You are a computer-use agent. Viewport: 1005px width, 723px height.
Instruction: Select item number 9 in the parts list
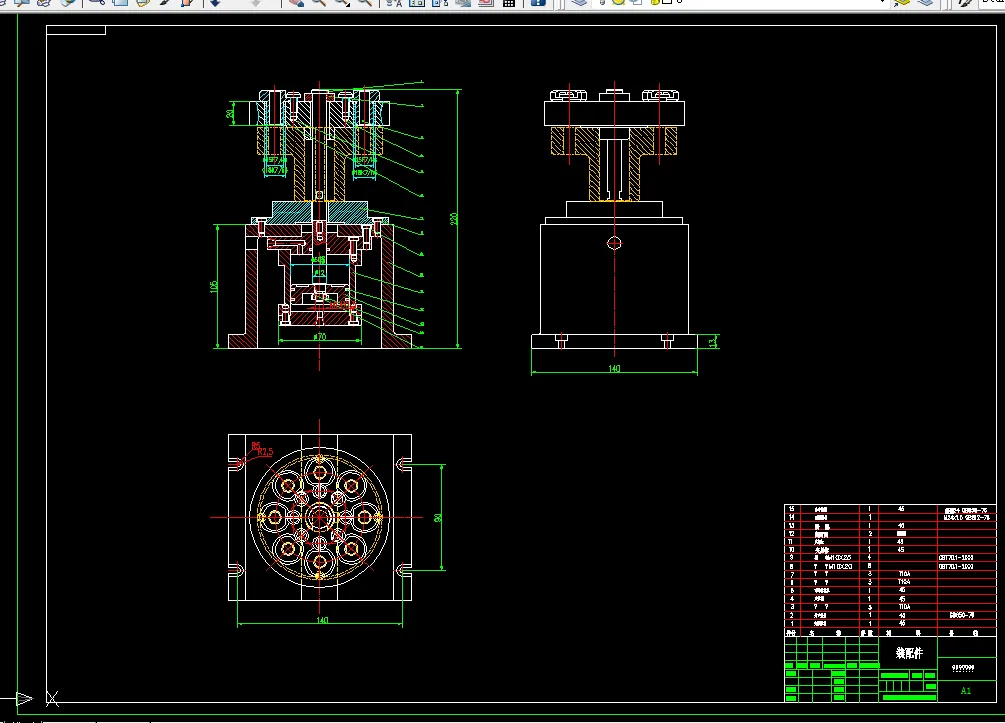point(792,558)
